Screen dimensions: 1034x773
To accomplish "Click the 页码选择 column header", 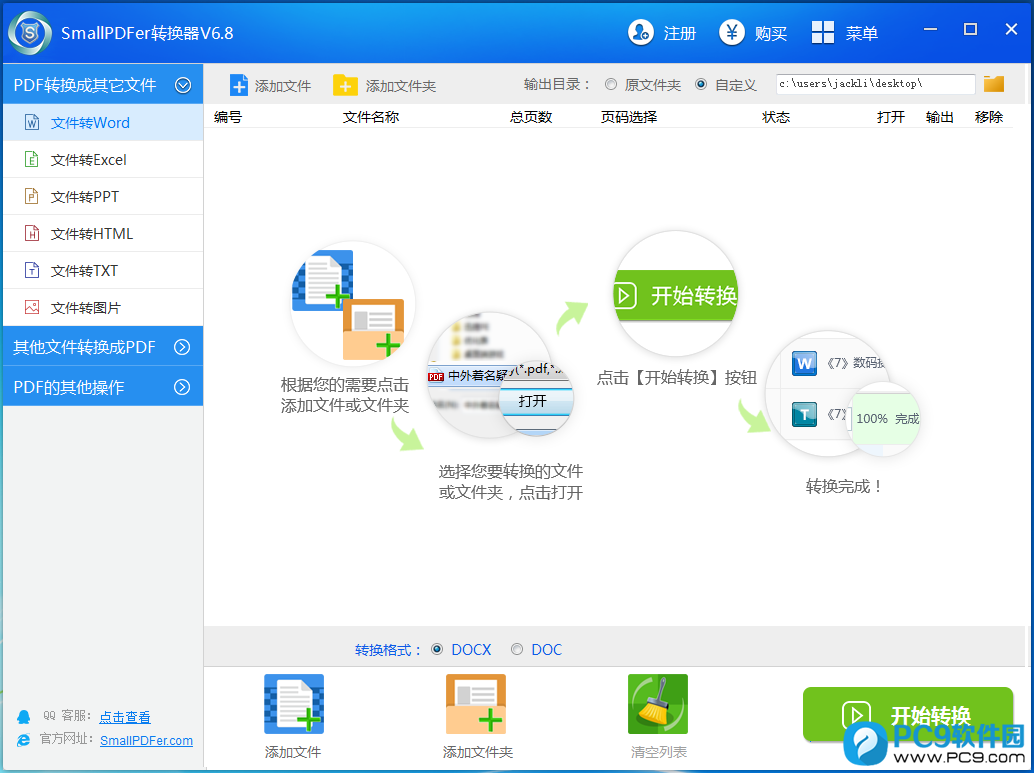I will [x=628, y=117].
